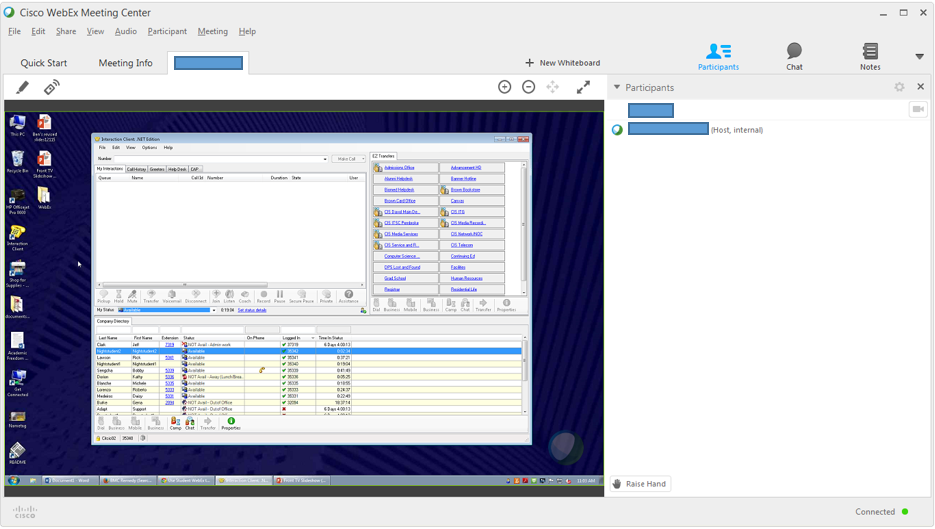Click the Raise Hand button
Image resolution: width=935 pixels, height=529 pixels.
click(x=640, y=484)
